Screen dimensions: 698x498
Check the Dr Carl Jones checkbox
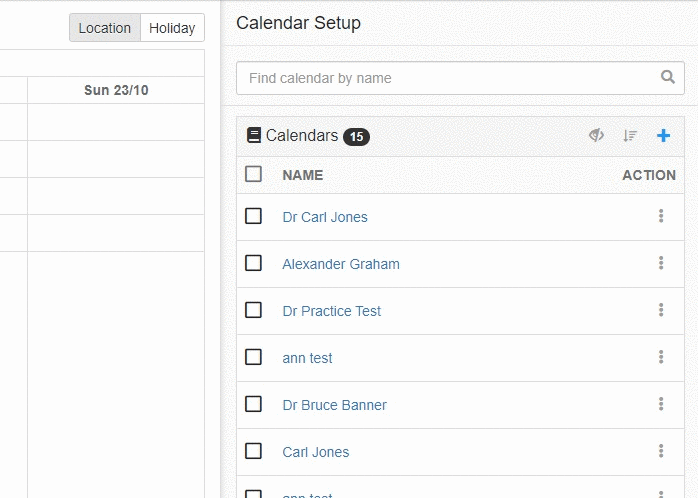253,216
